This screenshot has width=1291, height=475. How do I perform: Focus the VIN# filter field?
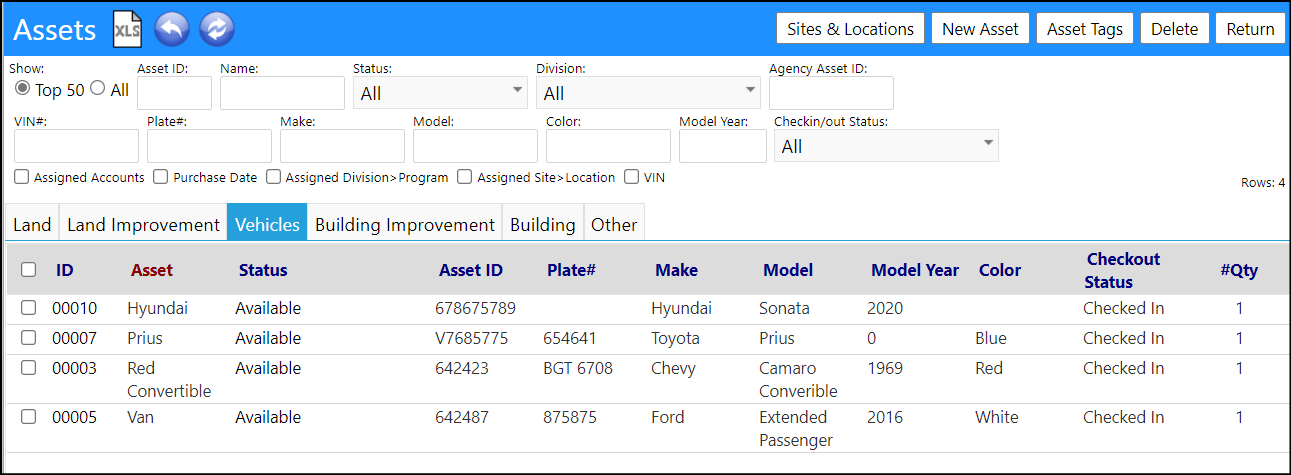coord(76,146)
